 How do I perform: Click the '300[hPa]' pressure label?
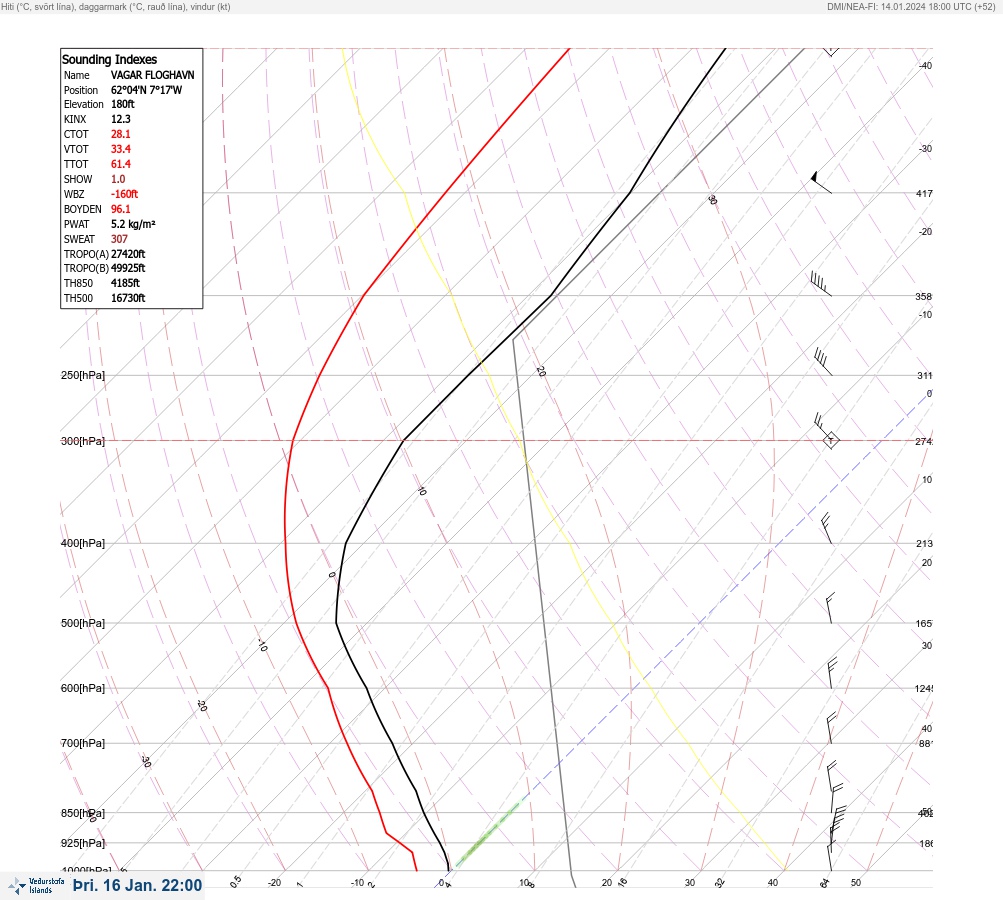[x=83, y=441]
